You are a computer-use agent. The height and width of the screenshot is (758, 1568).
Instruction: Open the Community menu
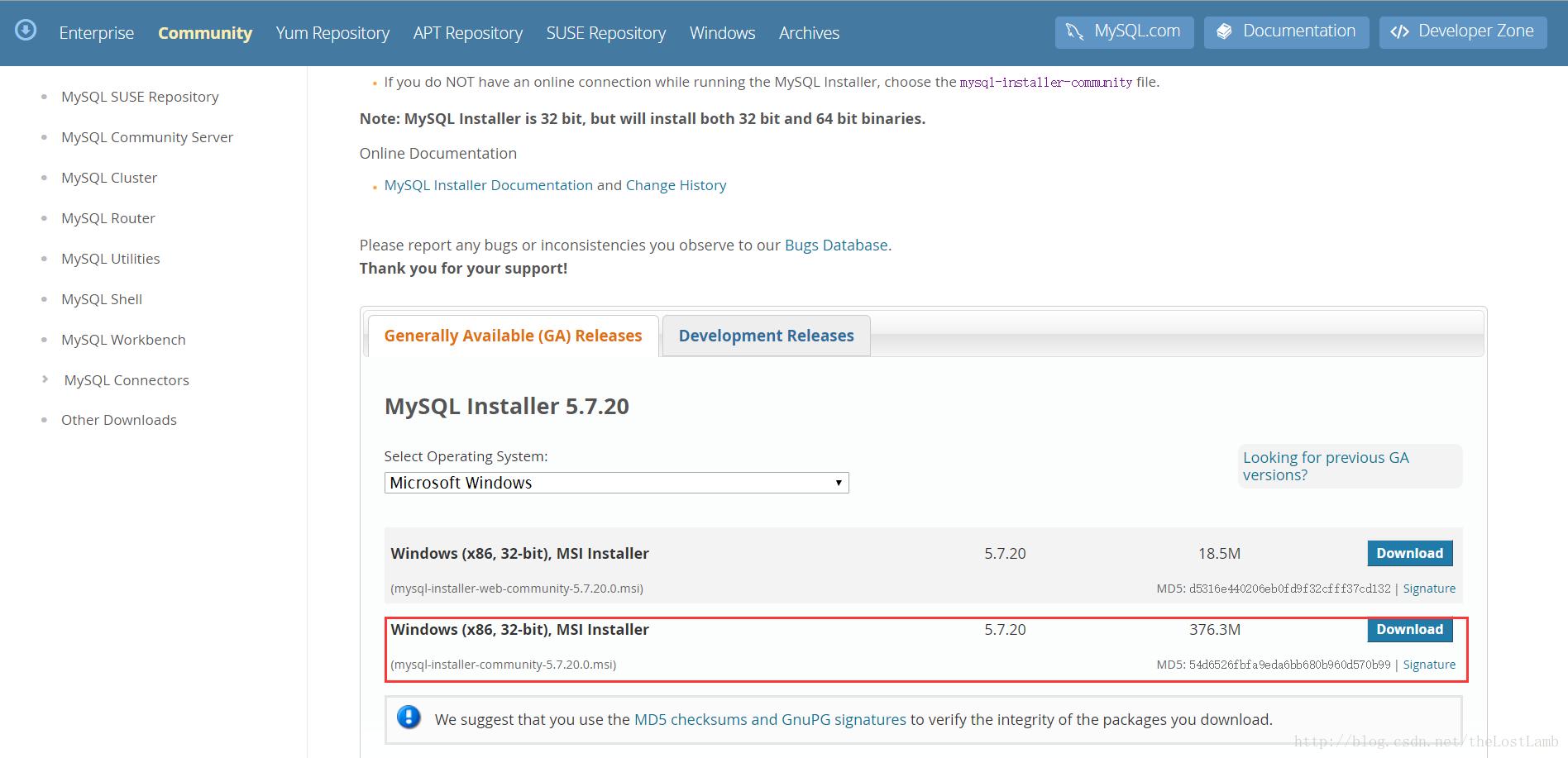coord(204,32)
